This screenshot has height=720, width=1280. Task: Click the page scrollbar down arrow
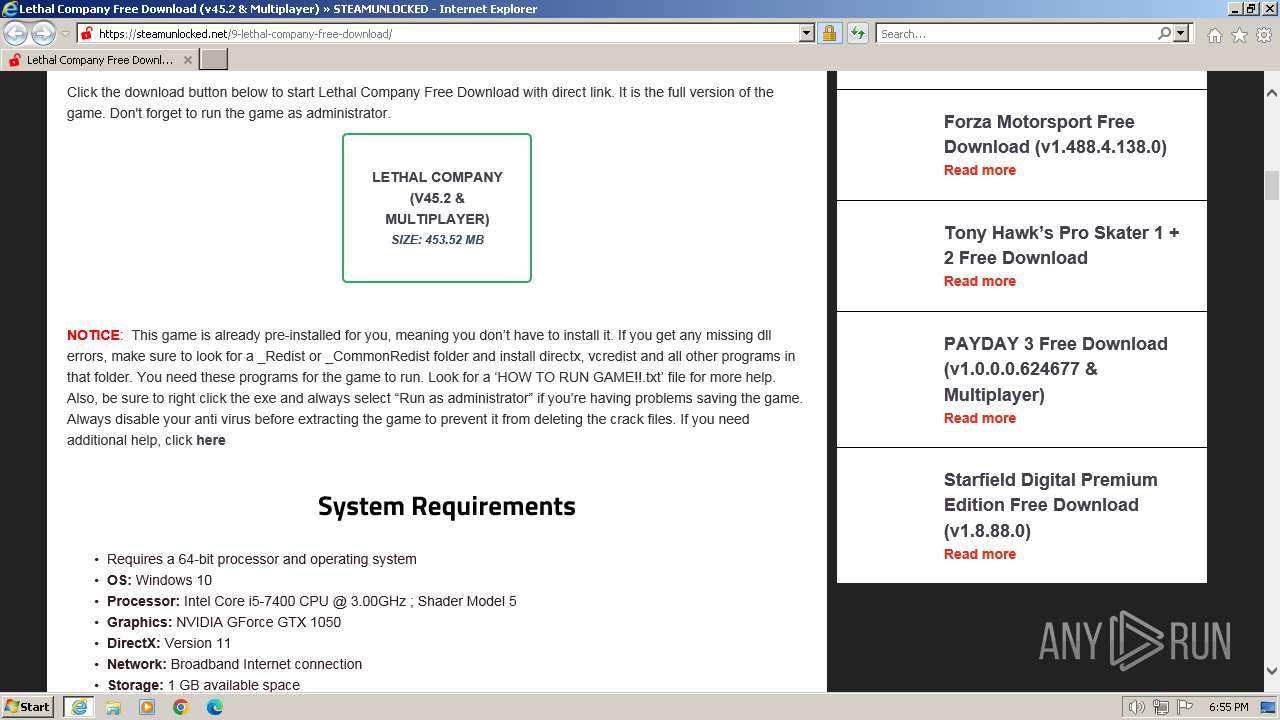click(1272, 671)
